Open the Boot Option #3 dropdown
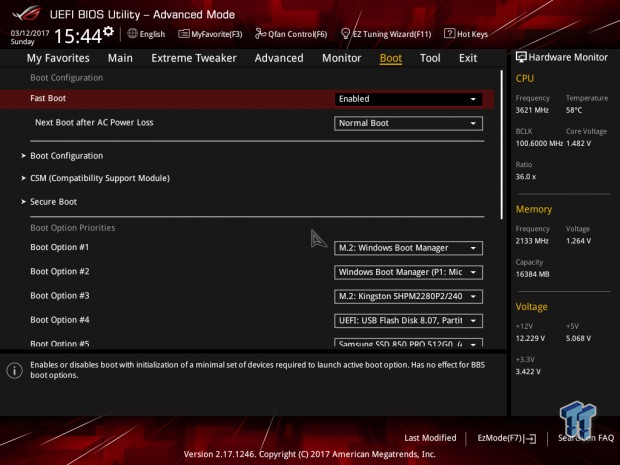 coord(408,297)
